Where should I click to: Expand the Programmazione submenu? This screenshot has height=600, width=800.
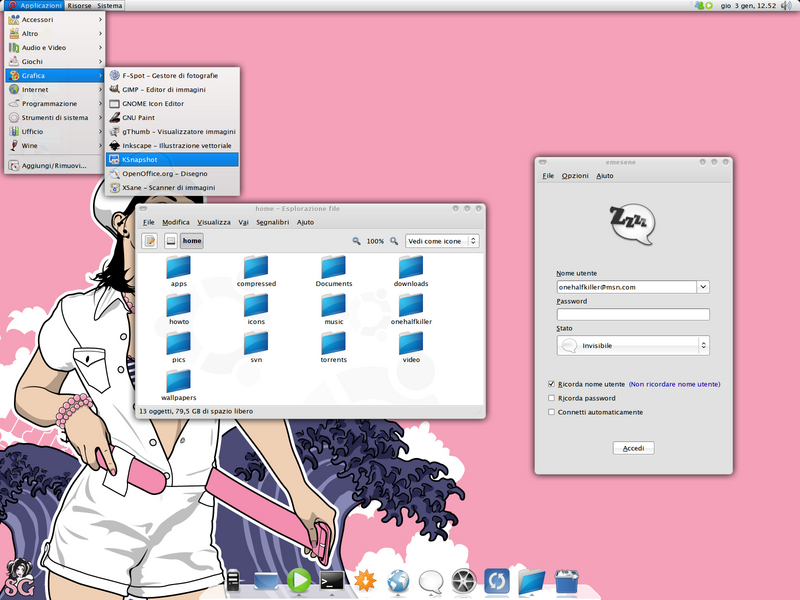pos(55,104)
